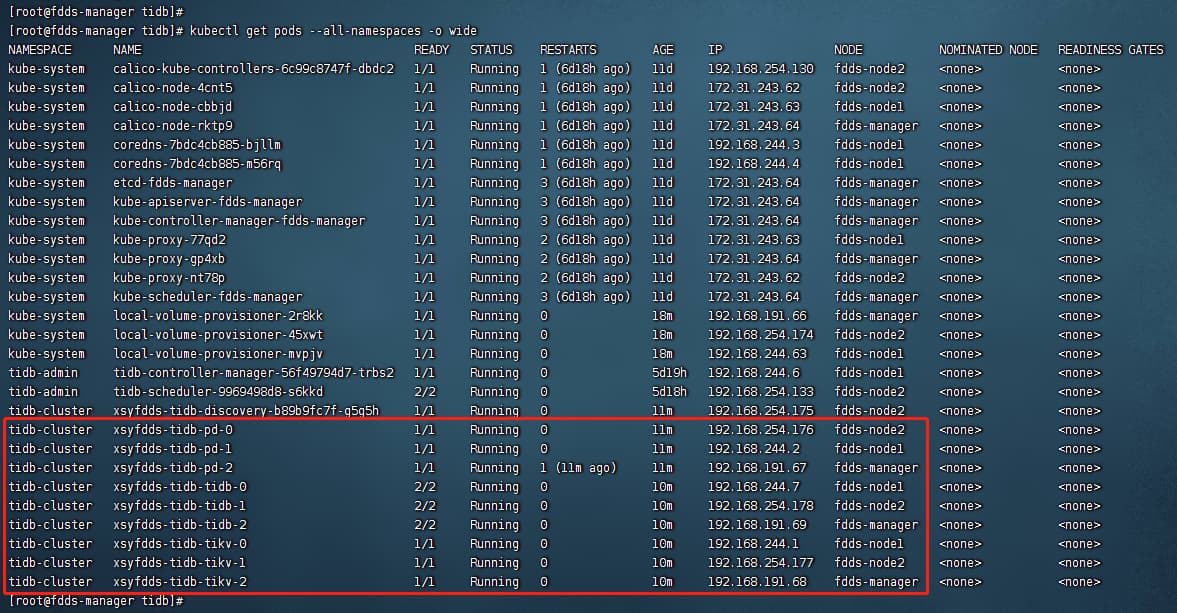The height and width of the screenshot is (613, 1177).
Task: Select the xsyfdds-tidb-discovery pod name
Action: (x=246, y=411)
